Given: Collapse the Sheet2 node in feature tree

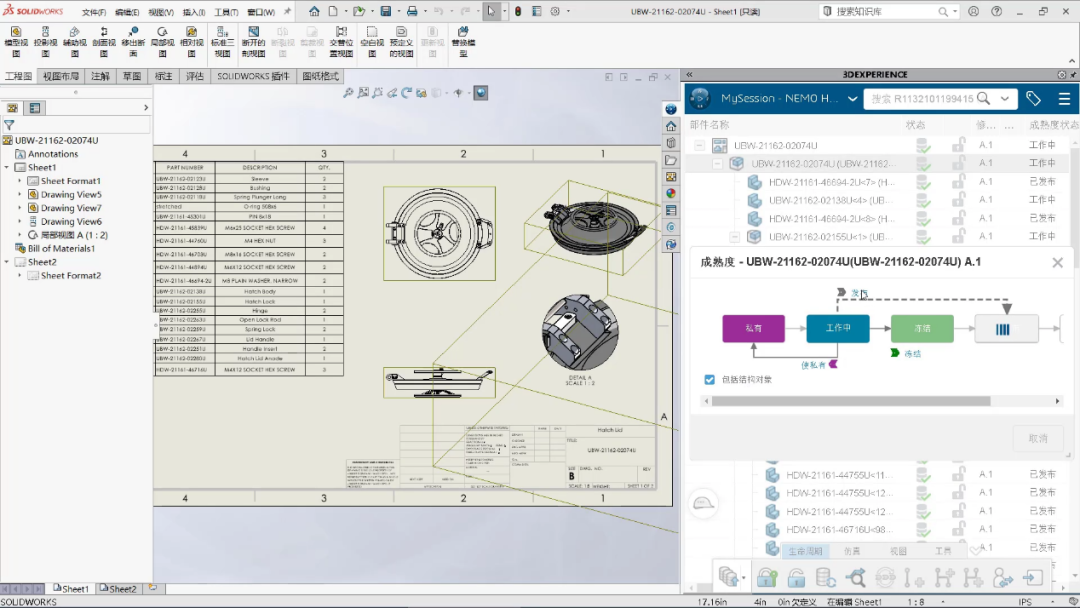Looking at the screenshot, I should [x=7, y=262].
